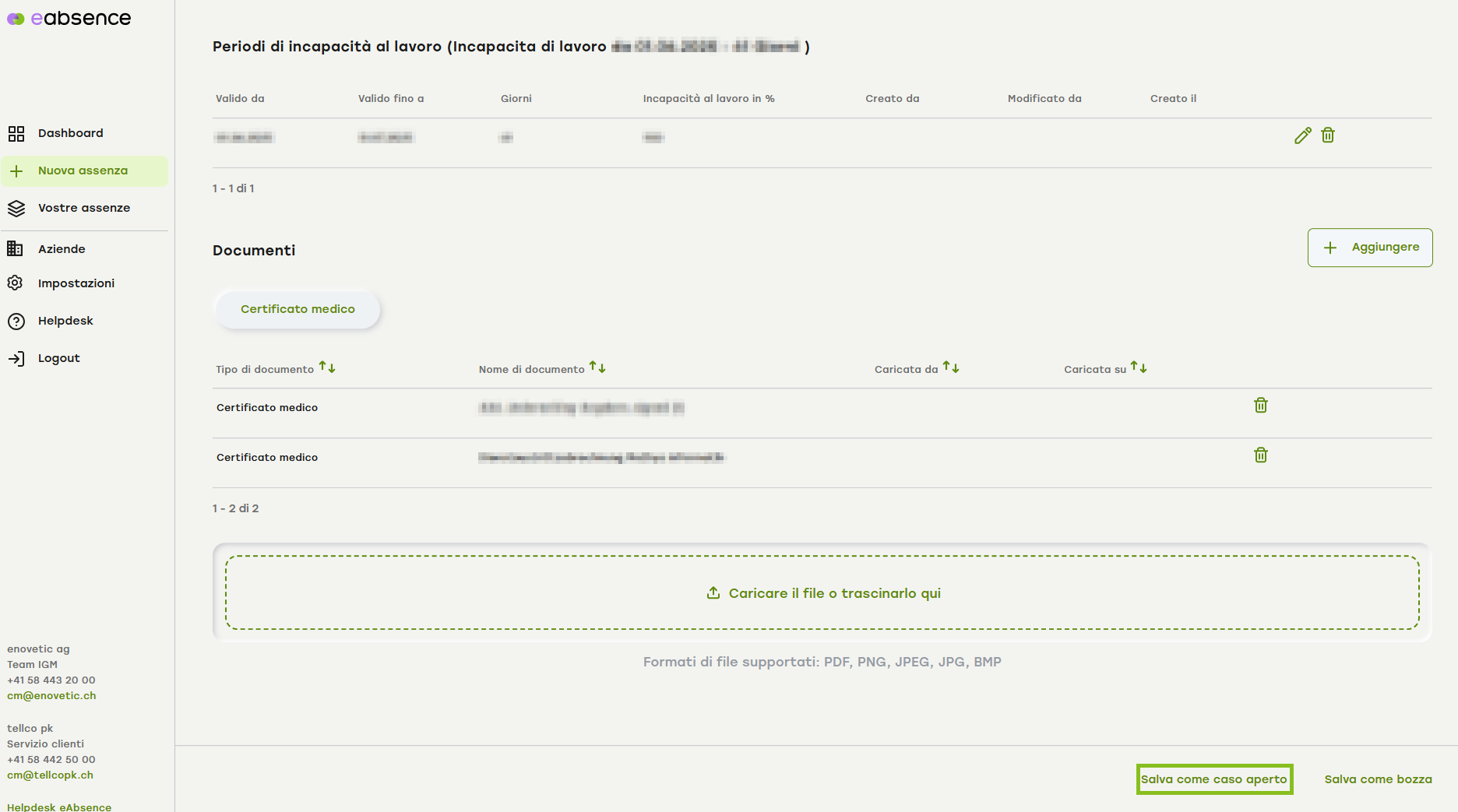
Task: Open Vostre assenze page
Action: point(83,208)
